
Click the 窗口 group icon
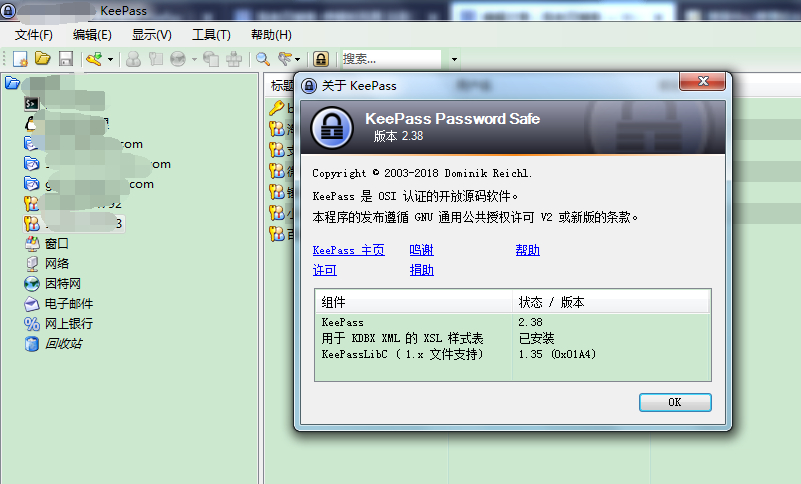[x=32, y=244]
